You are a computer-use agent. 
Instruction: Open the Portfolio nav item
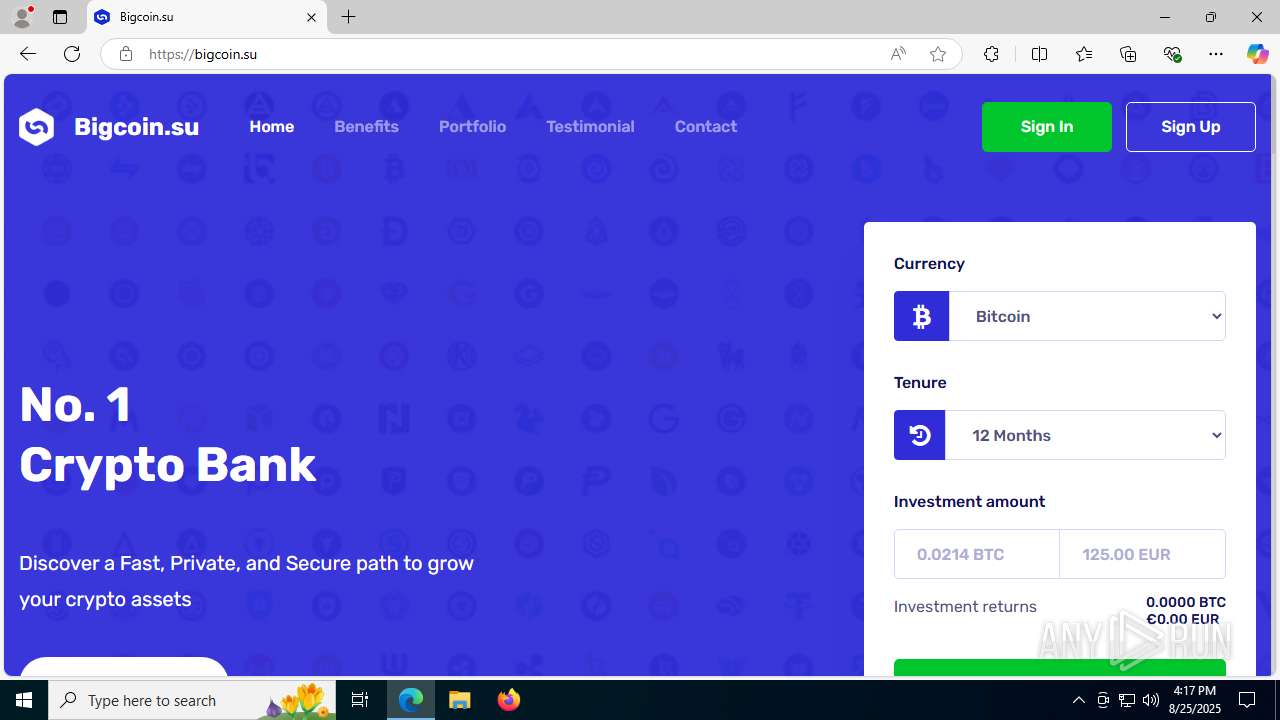(472, 127)
